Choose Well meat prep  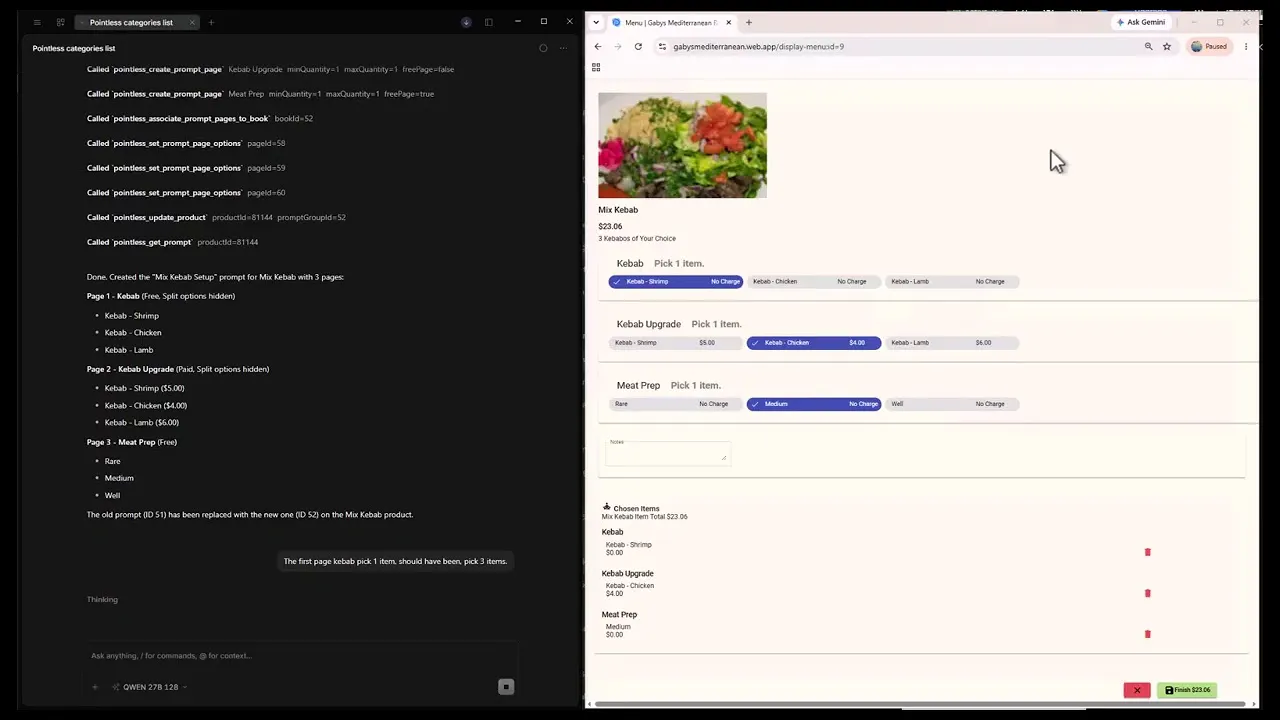[x=952, y=404]
